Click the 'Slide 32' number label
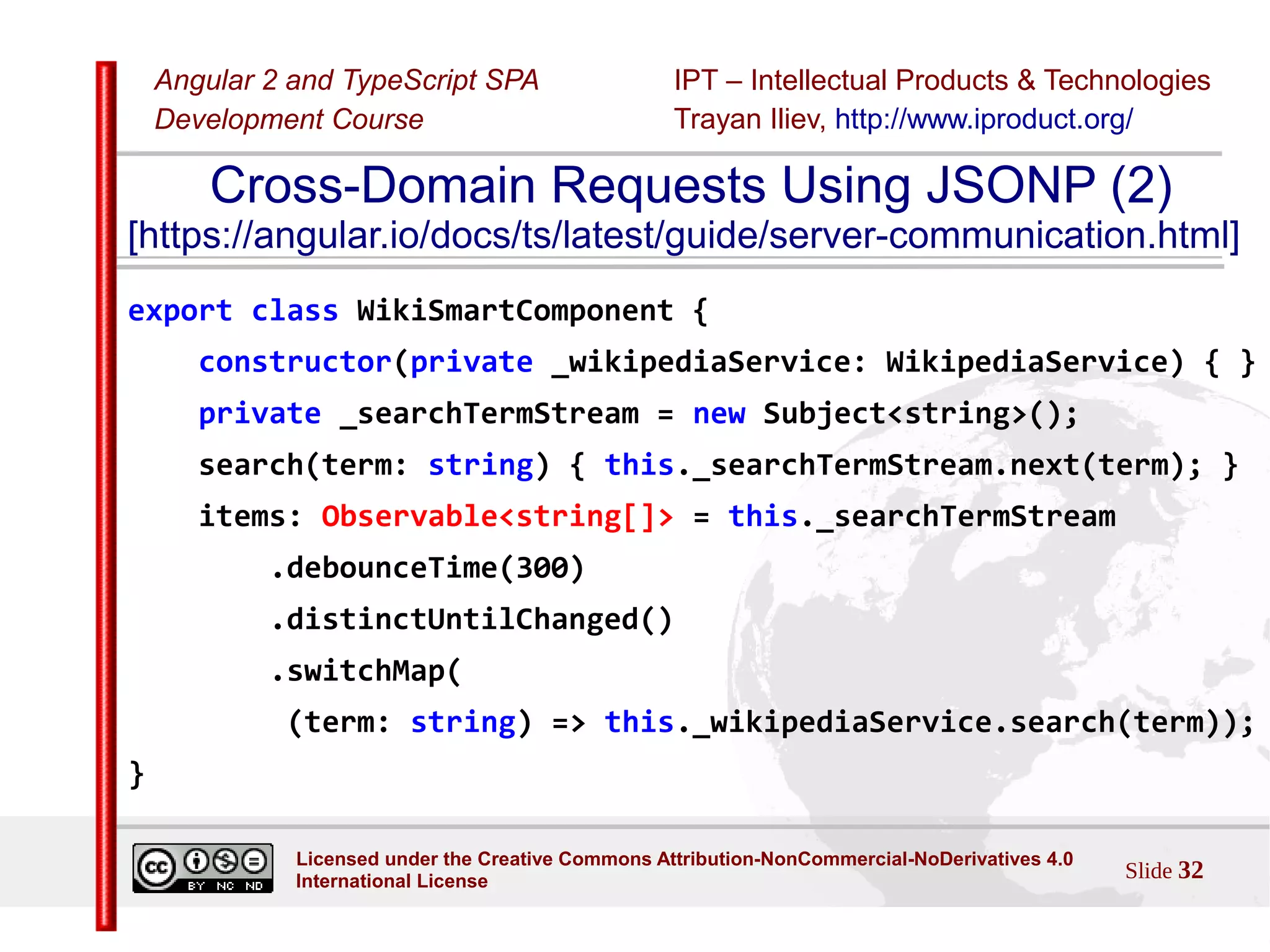 click(x=1164, y=870)
